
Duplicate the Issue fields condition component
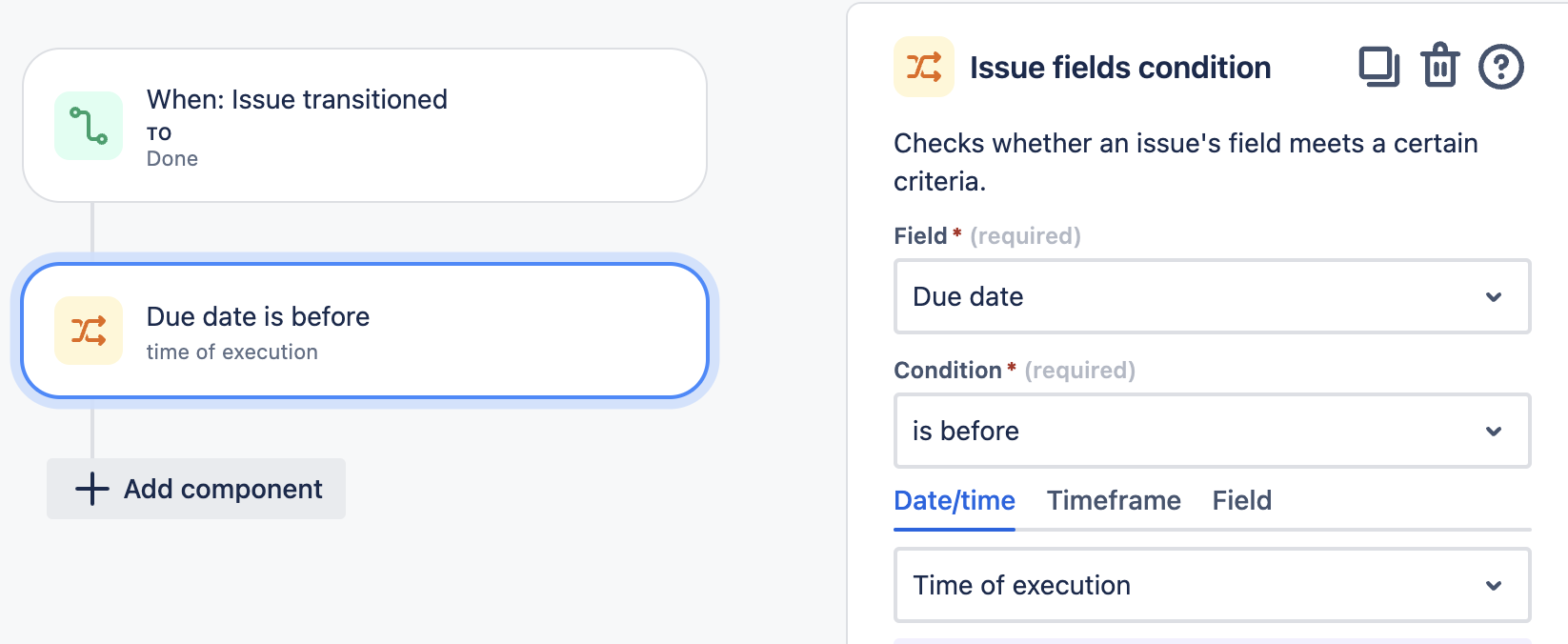(1377, 67)
